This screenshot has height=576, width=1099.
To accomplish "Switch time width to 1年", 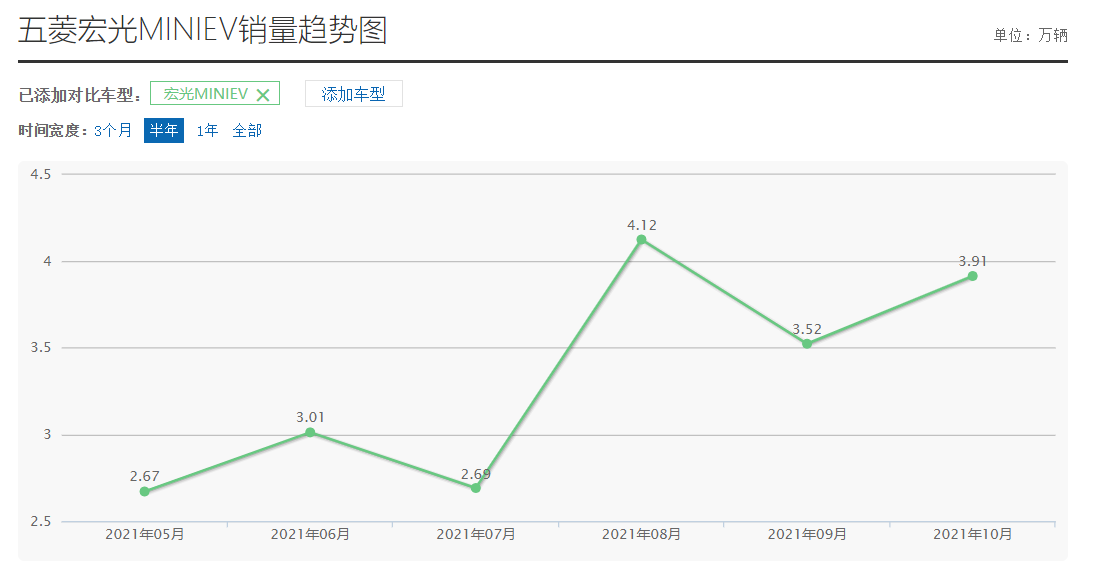I will click(x=207, y=130).
